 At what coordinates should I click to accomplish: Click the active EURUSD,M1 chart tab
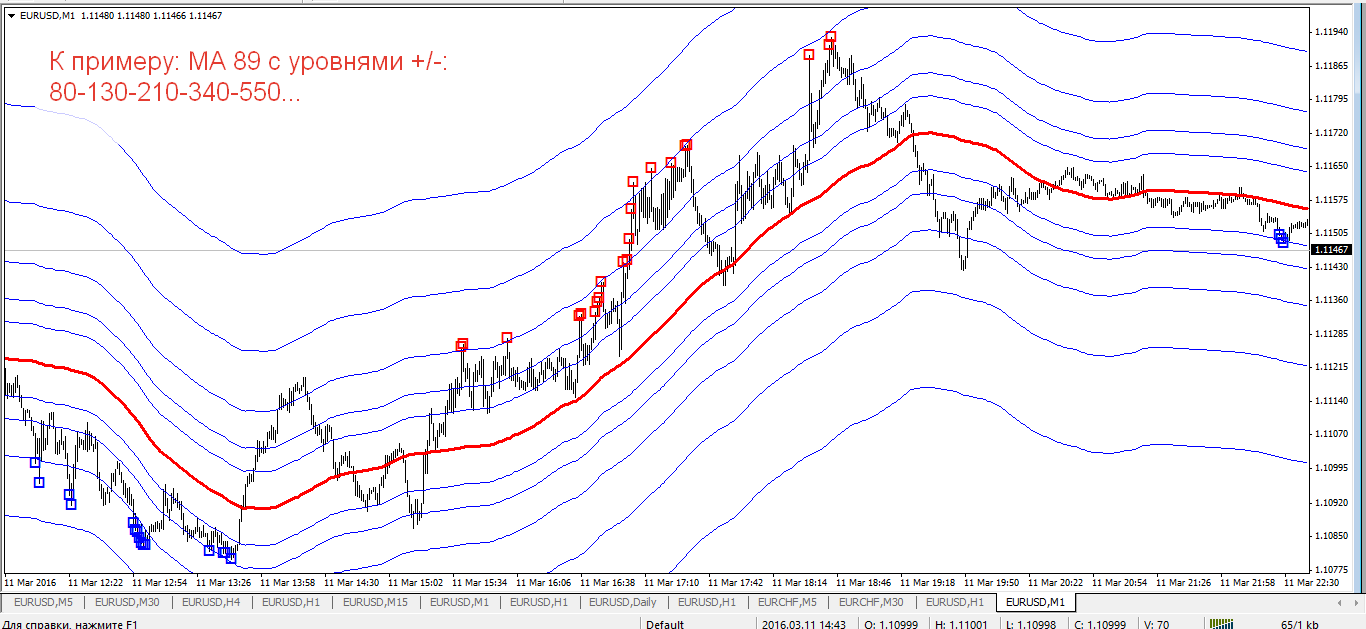tap(1035, 602)
